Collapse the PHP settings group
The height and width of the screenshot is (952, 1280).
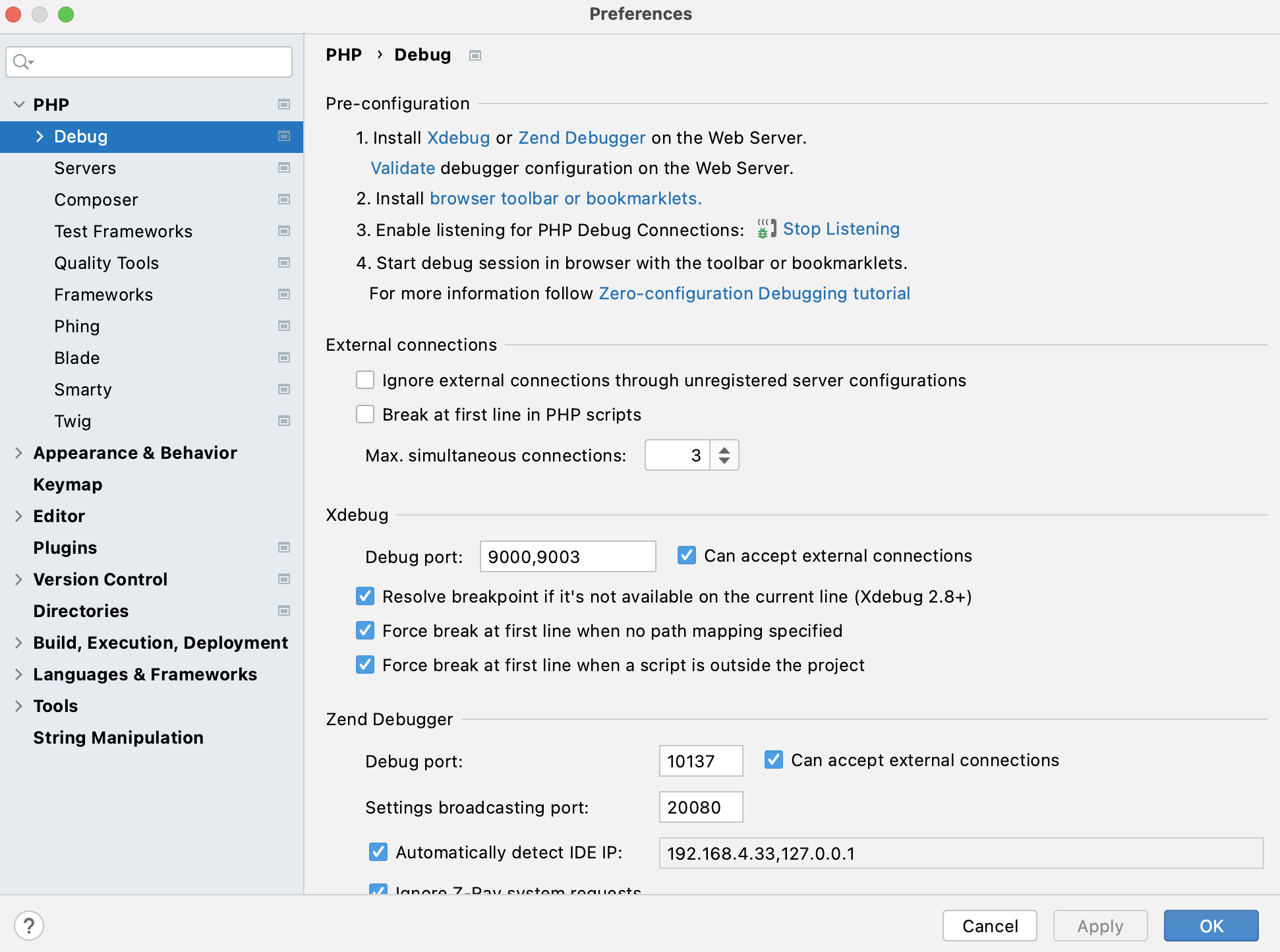[x=19, y=104]
